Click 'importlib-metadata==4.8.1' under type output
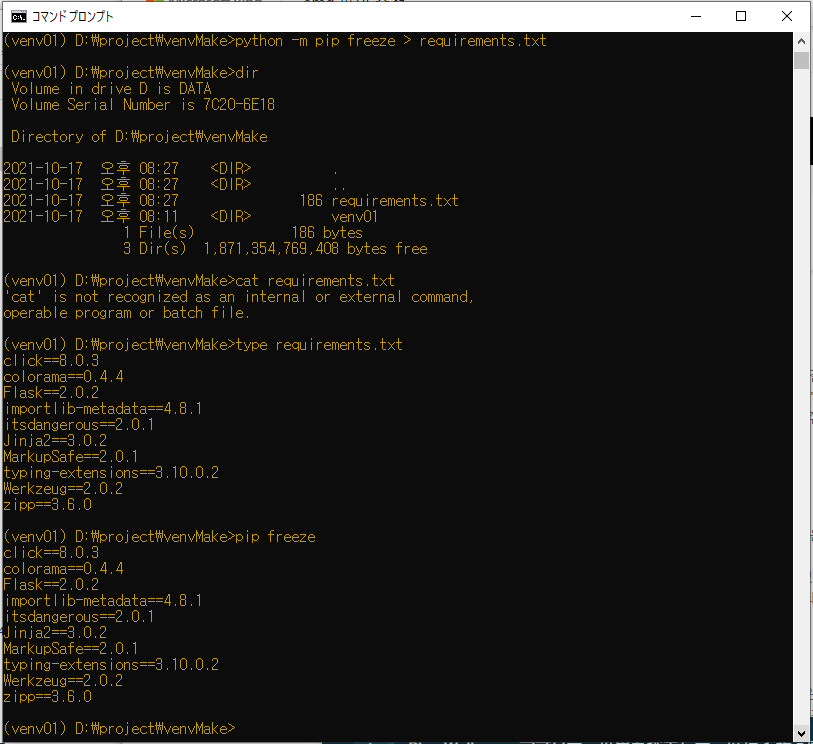Screen dimensions: 813x744 tap(103, 409)
